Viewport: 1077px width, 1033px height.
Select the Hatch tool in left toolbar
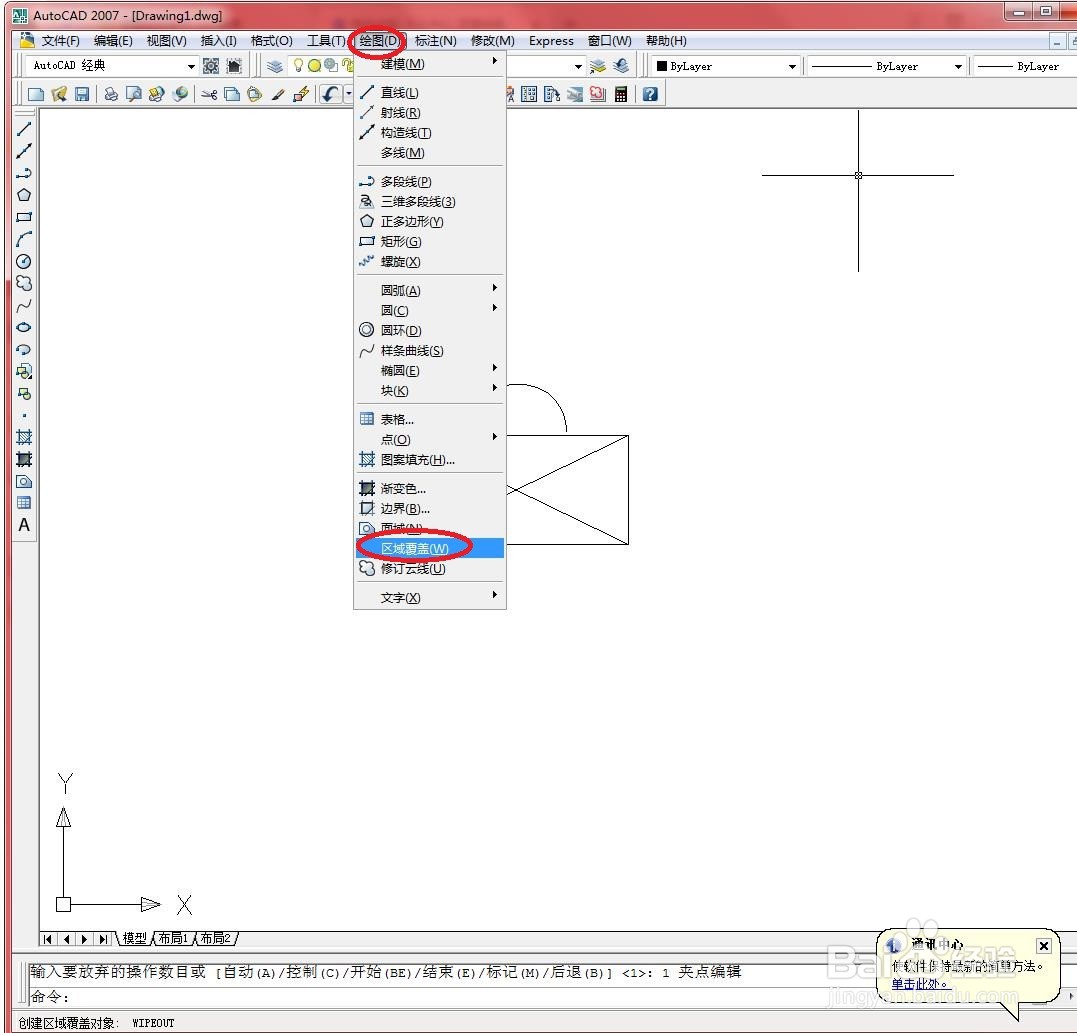click(24, 437)
